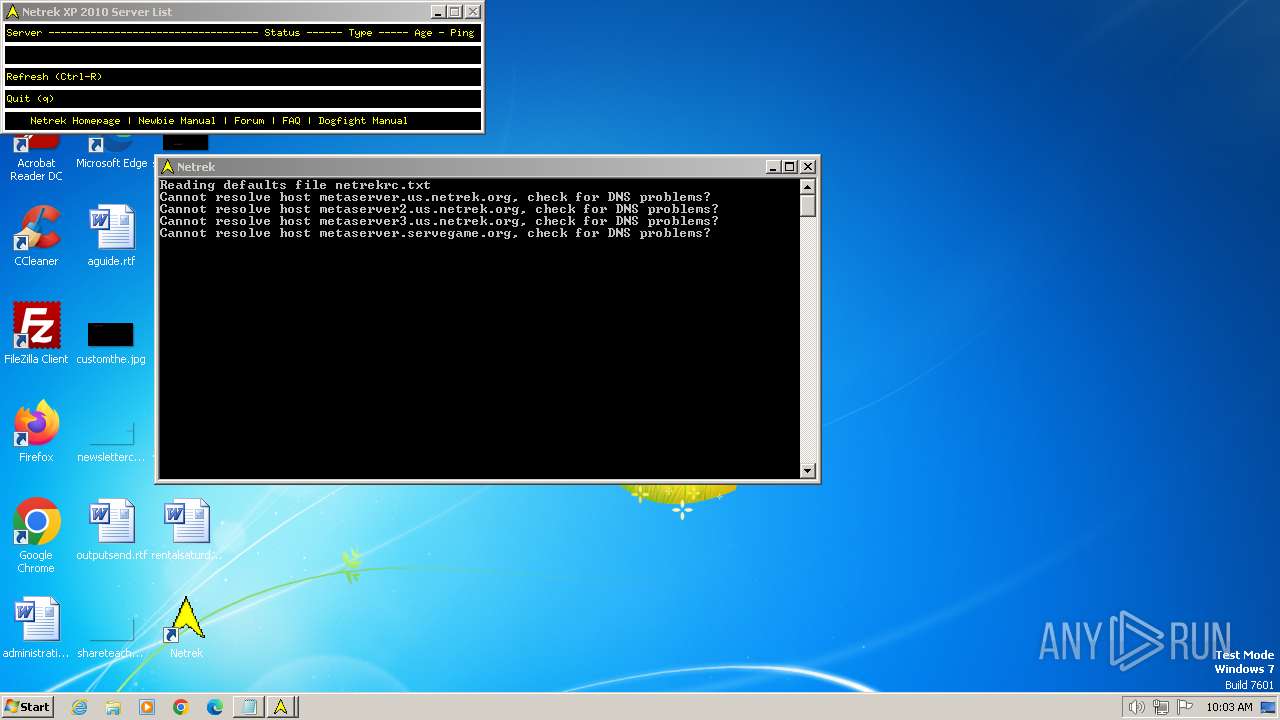Open Internet Explorer from the taskbar
This screenshot has height=720, width=1280.
(79, 707)
